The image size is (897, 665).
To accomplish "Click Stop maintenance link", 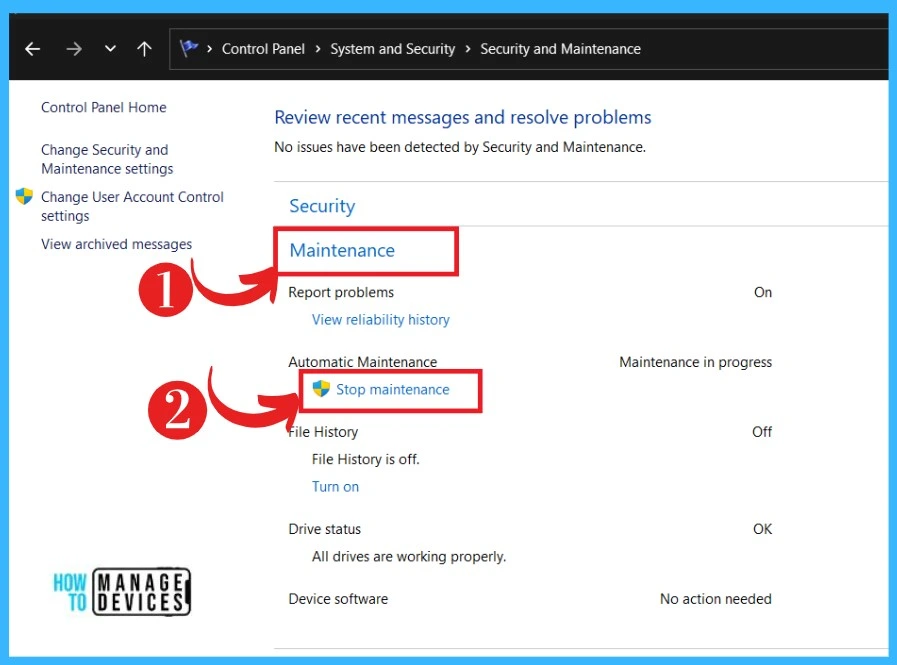I will pyautogui.click(x=392, y=390).
